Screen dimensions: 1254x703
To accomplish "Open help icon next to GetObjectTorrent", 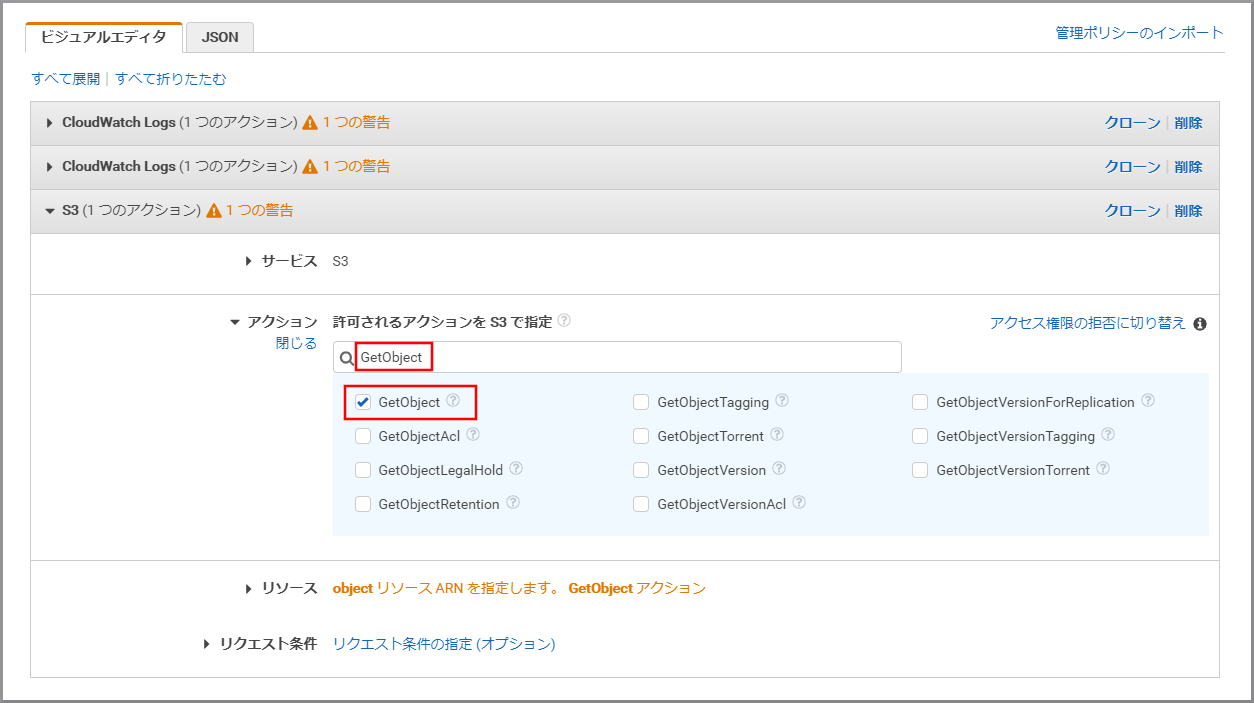I will (777, 435).
